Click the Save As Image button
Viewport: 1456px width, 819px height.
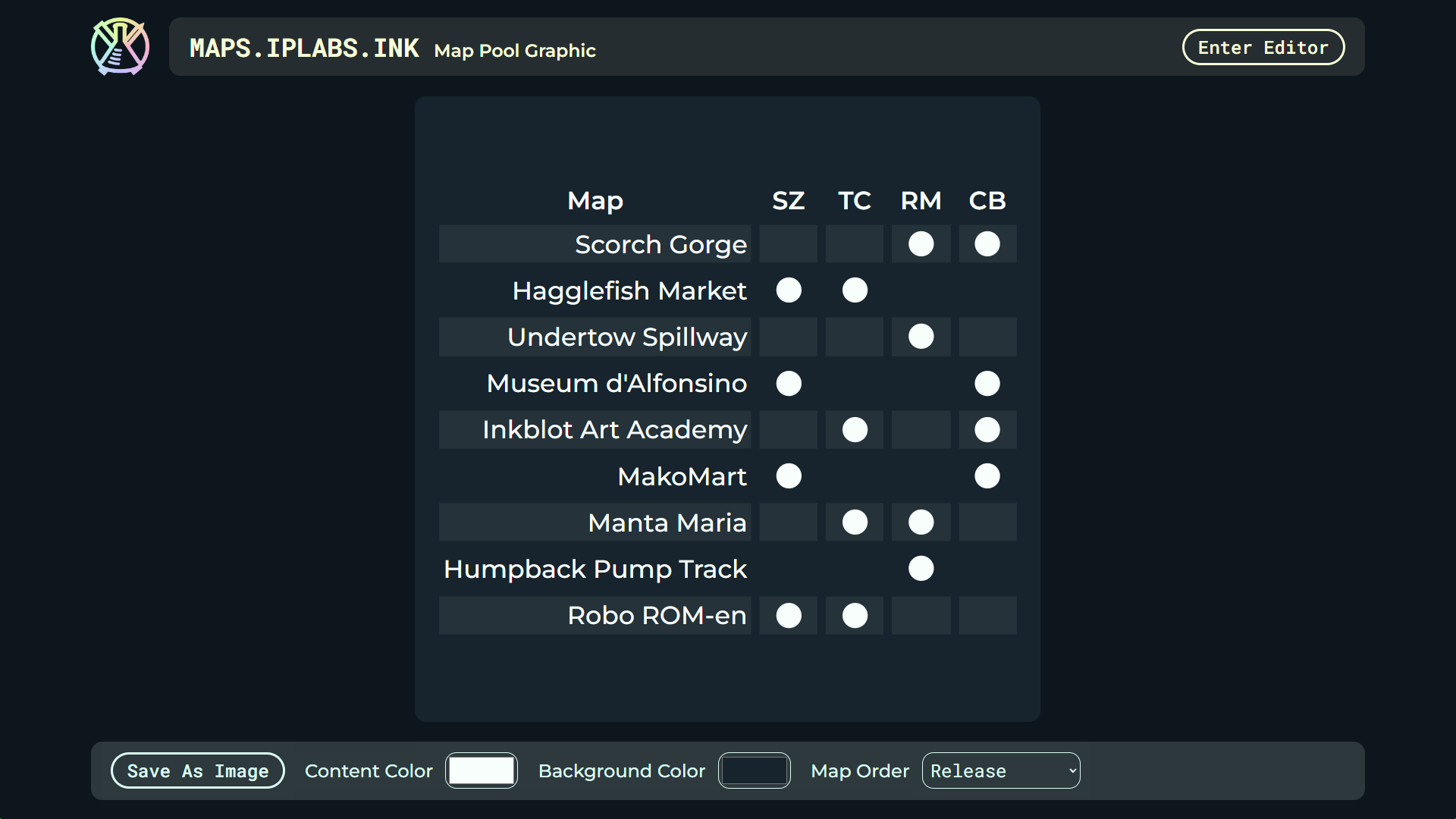(197, 770)
